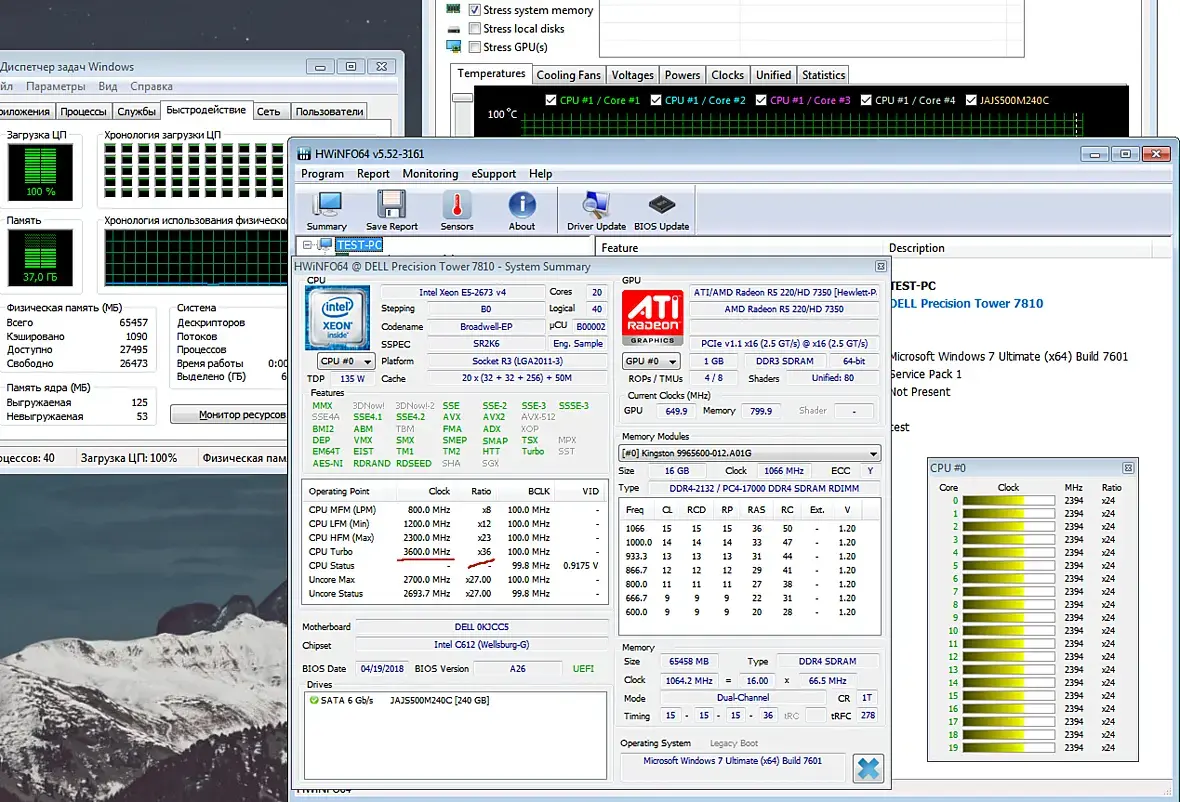Enable the Stress local disks checkbox
This screenshot has width=1180, height=802.
[x=476, y=29]
